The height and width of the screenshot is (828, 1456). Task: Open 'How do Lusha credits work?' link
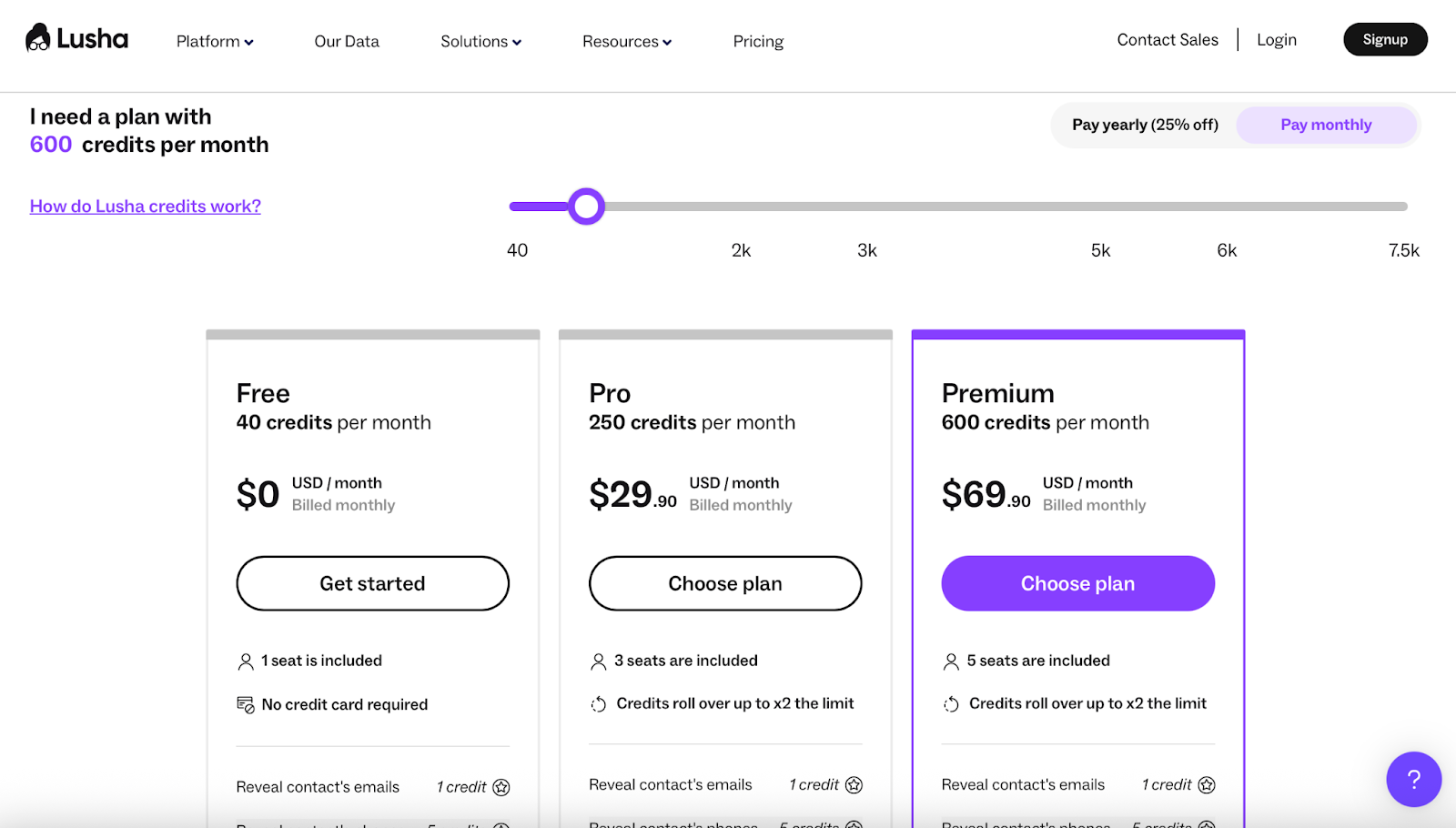click(x=145, y=206)
